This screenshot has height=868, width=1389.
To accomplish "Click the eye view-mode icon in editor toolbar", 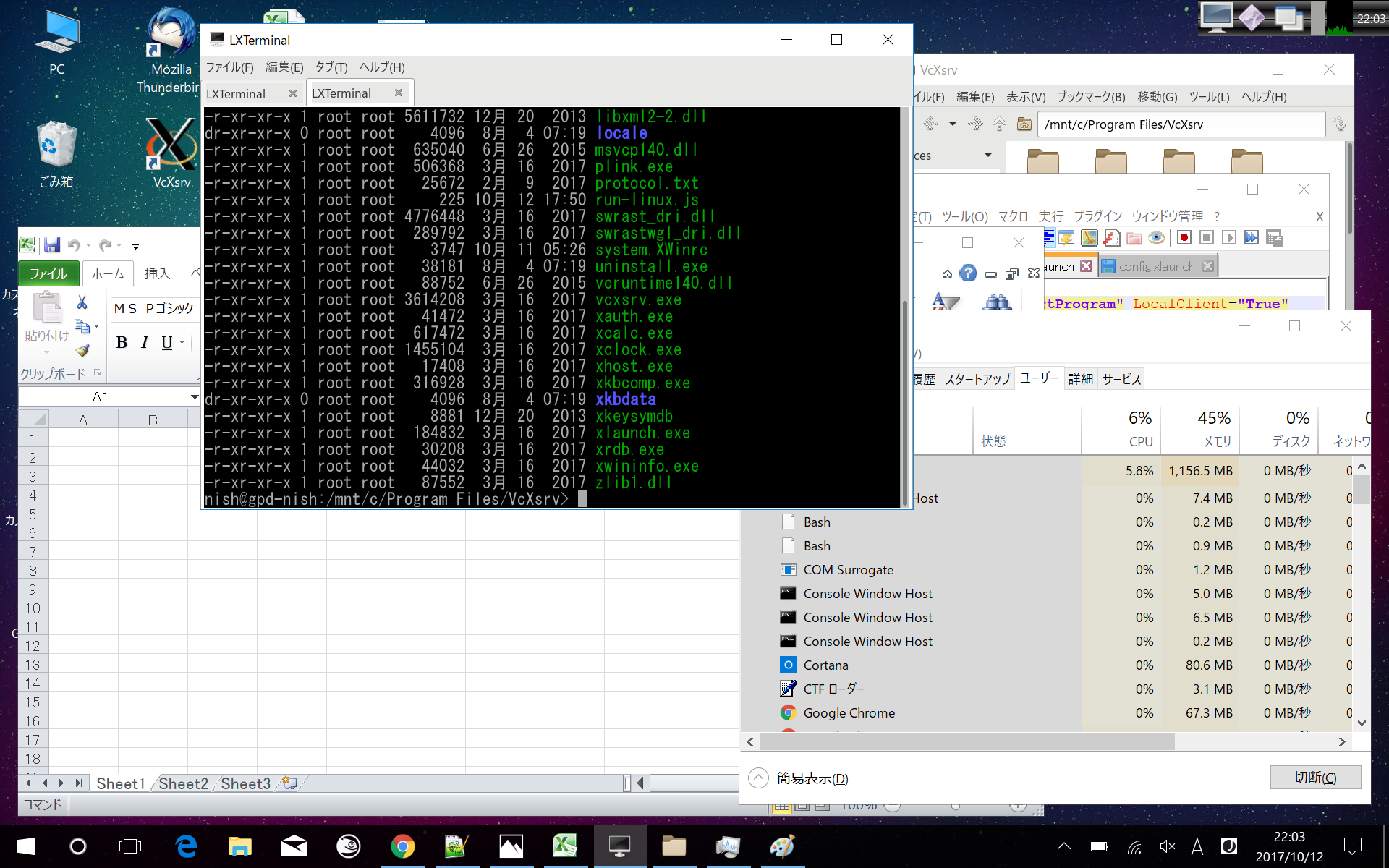I will click(x=1157, y=237).
